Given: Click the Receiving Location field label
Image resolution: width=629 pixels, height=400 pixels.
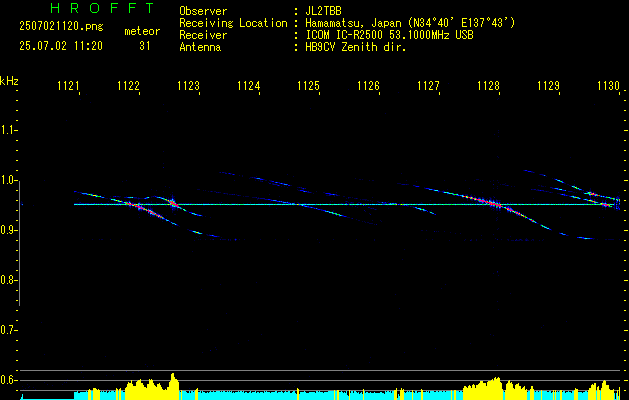Looking at the screenshot, I should pyautogui.click(x=233, y=23).
